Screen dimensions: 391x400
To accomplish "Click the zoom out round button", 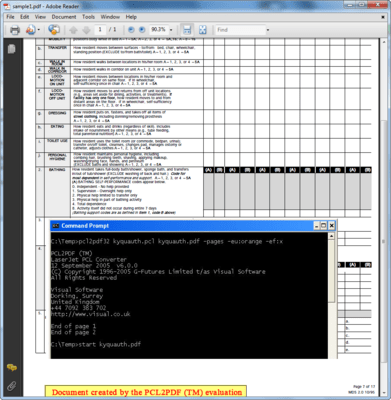I will click(131, 30).
